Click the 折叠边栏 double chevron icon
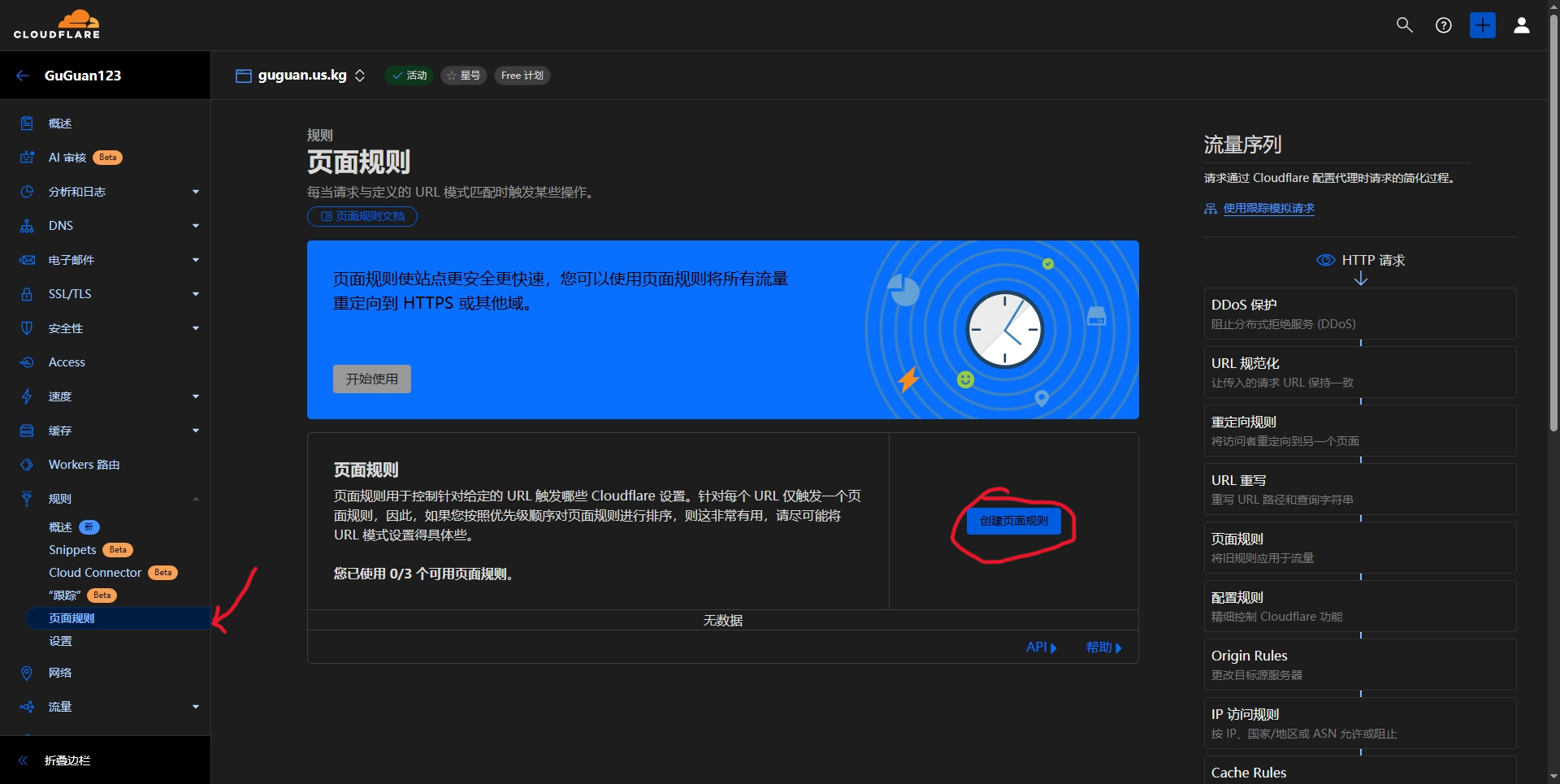Screen dimensions: 1560x784 23,760
